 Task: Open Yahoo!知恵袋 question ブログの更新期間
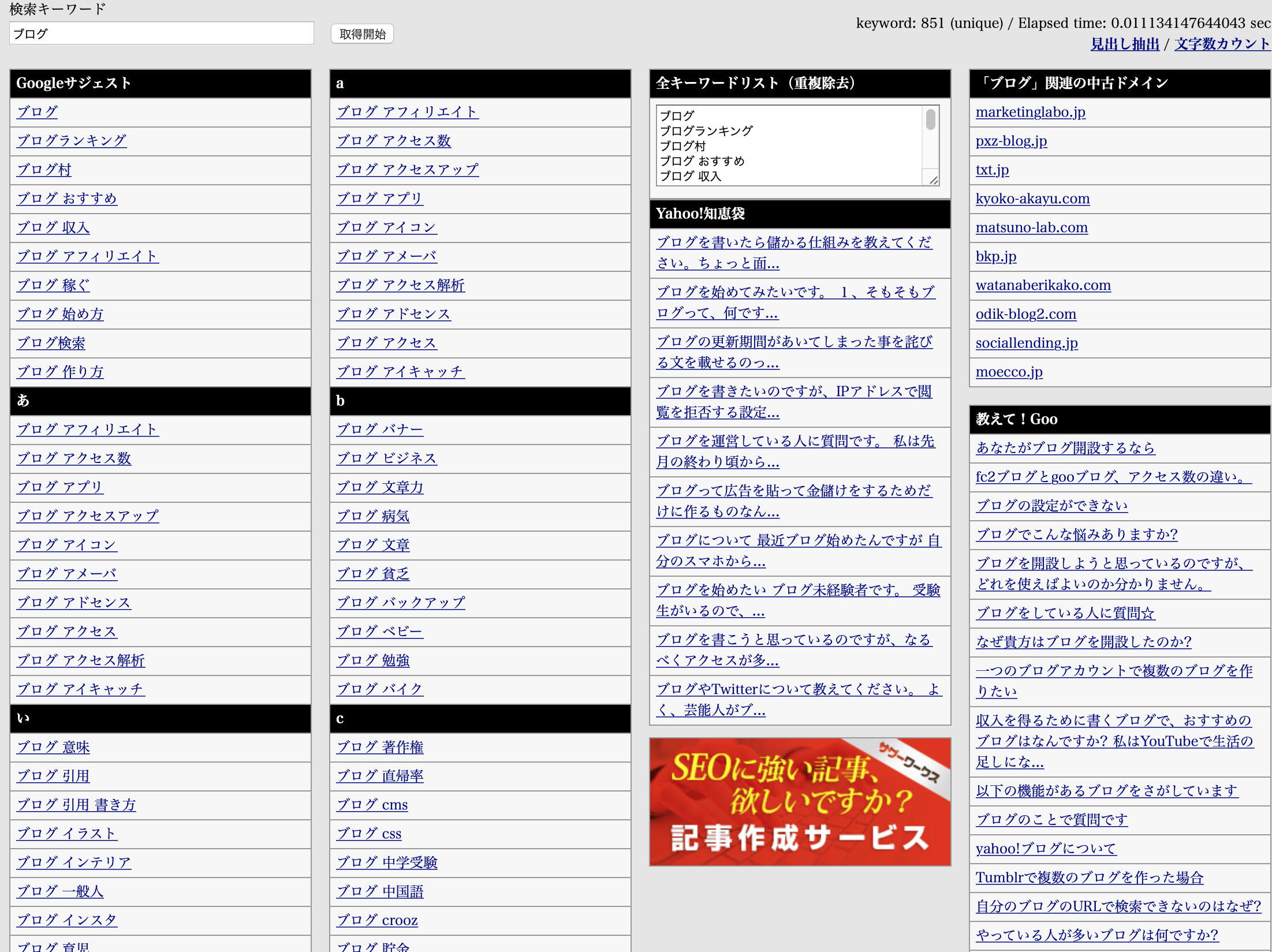[x=794, y=352]
